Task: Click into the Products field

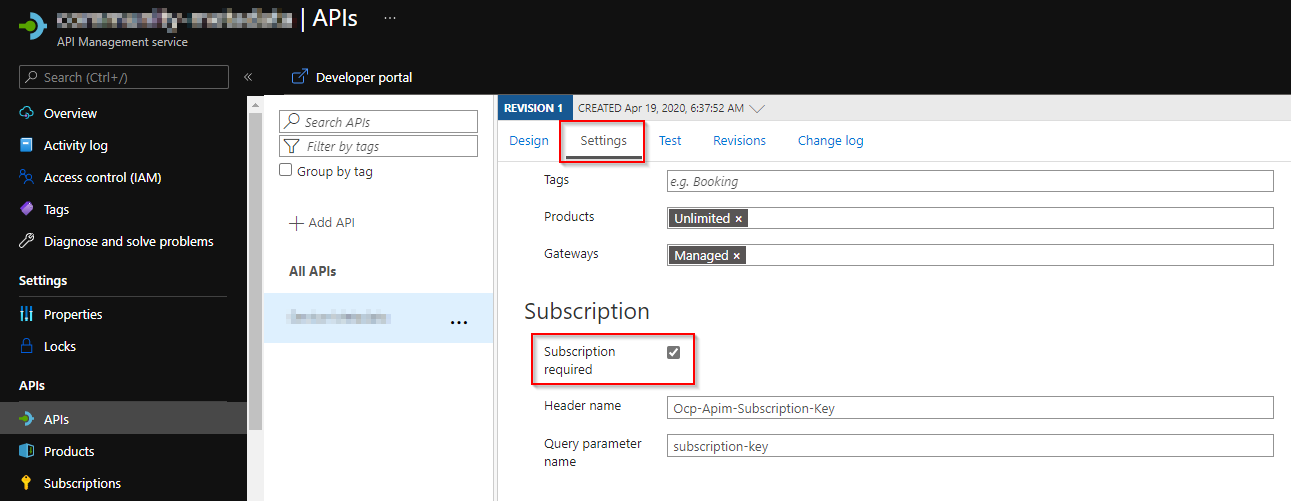Action: [970, 218]
